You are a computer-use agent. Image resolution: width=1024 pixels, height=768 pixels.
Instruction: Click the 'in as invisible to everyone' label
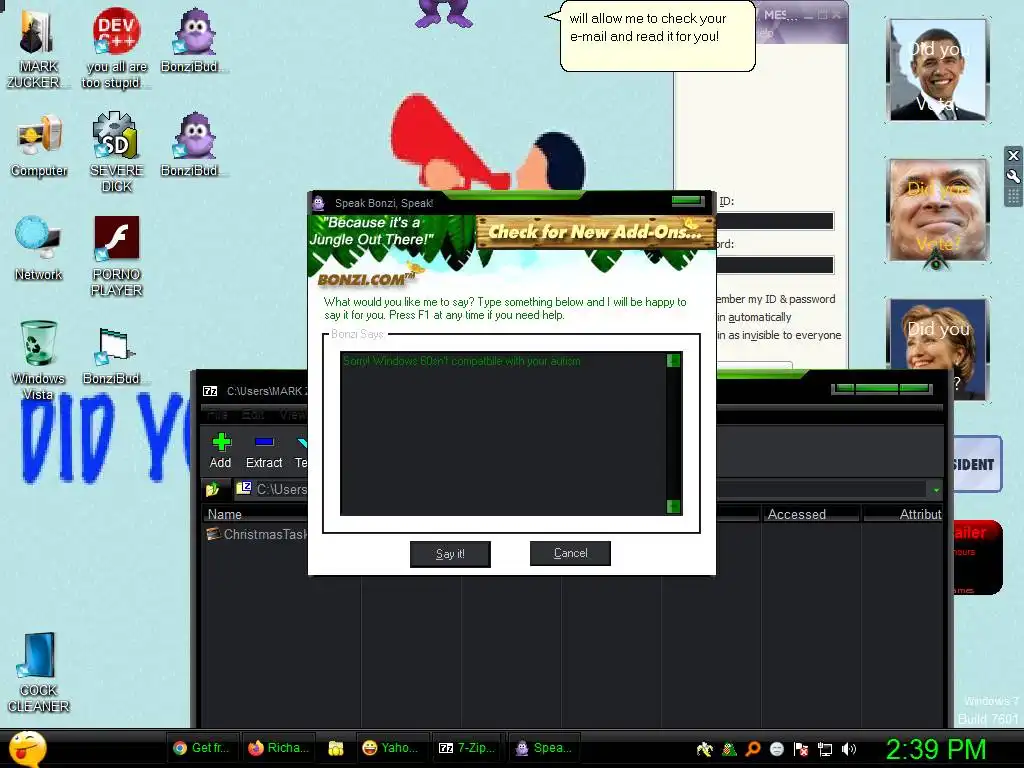779,335
